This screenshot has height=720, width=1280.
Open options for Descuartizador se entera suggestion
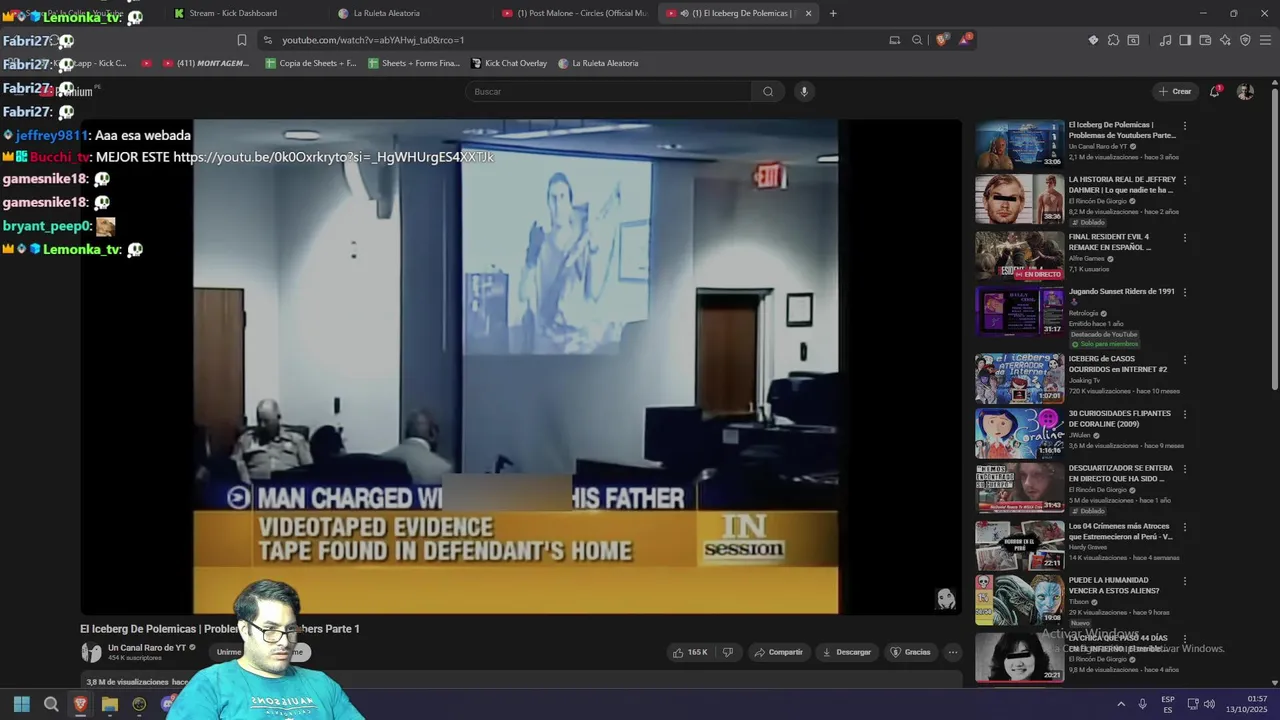click(1185, 469)
